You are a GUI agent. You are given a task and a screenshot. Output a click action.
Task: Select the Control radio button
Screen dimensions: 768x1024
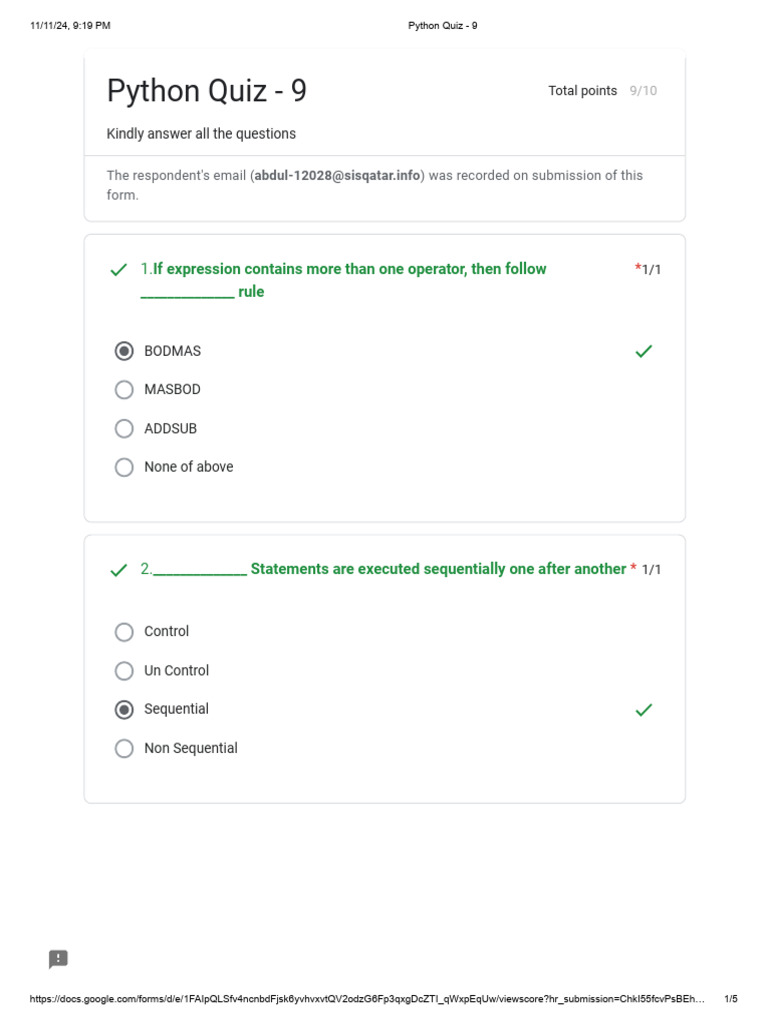pyautogui.click(x=124, y=632)
